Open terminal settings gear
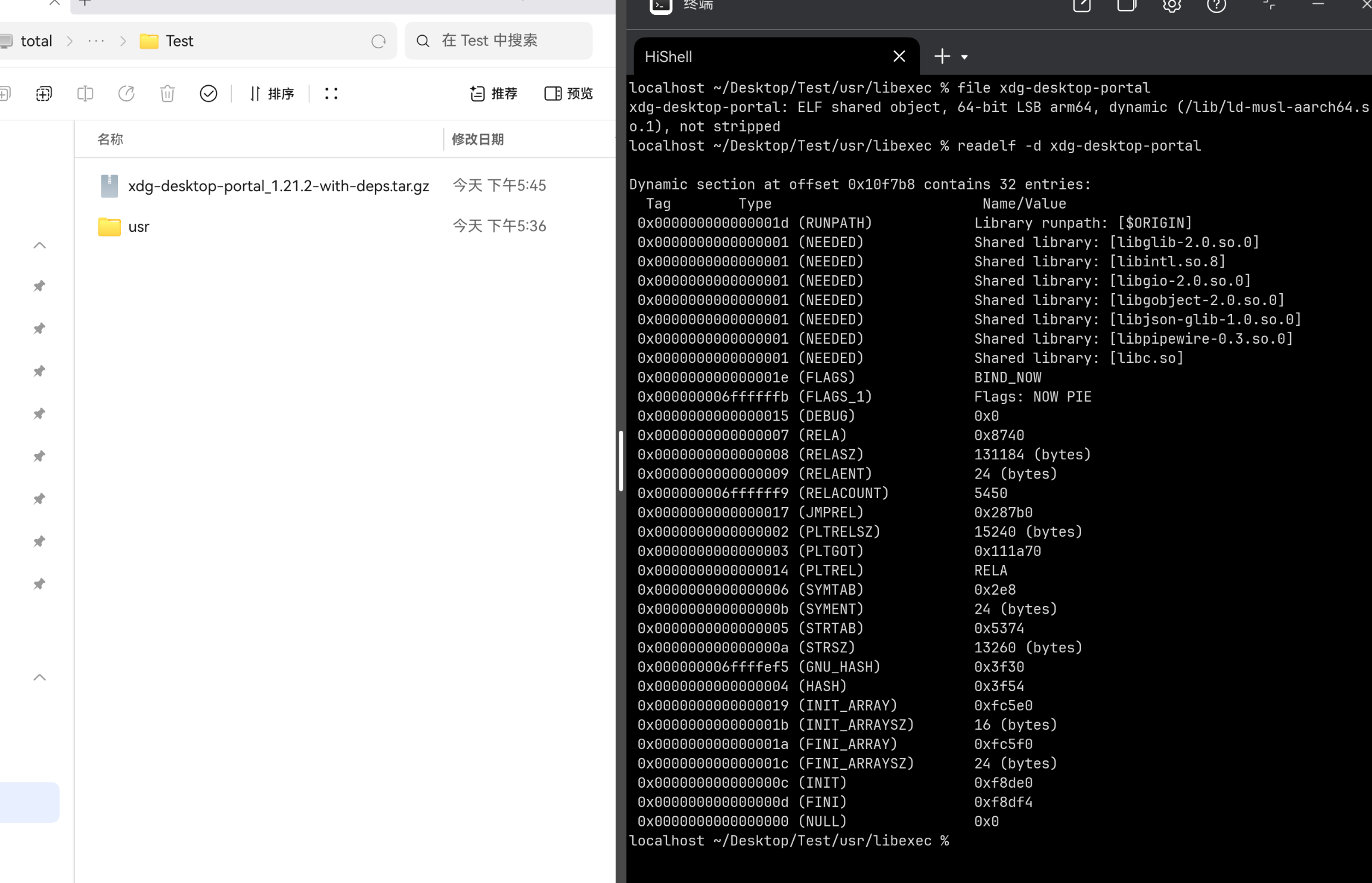Screen dimensions: 1372x883 [1172, 5]
